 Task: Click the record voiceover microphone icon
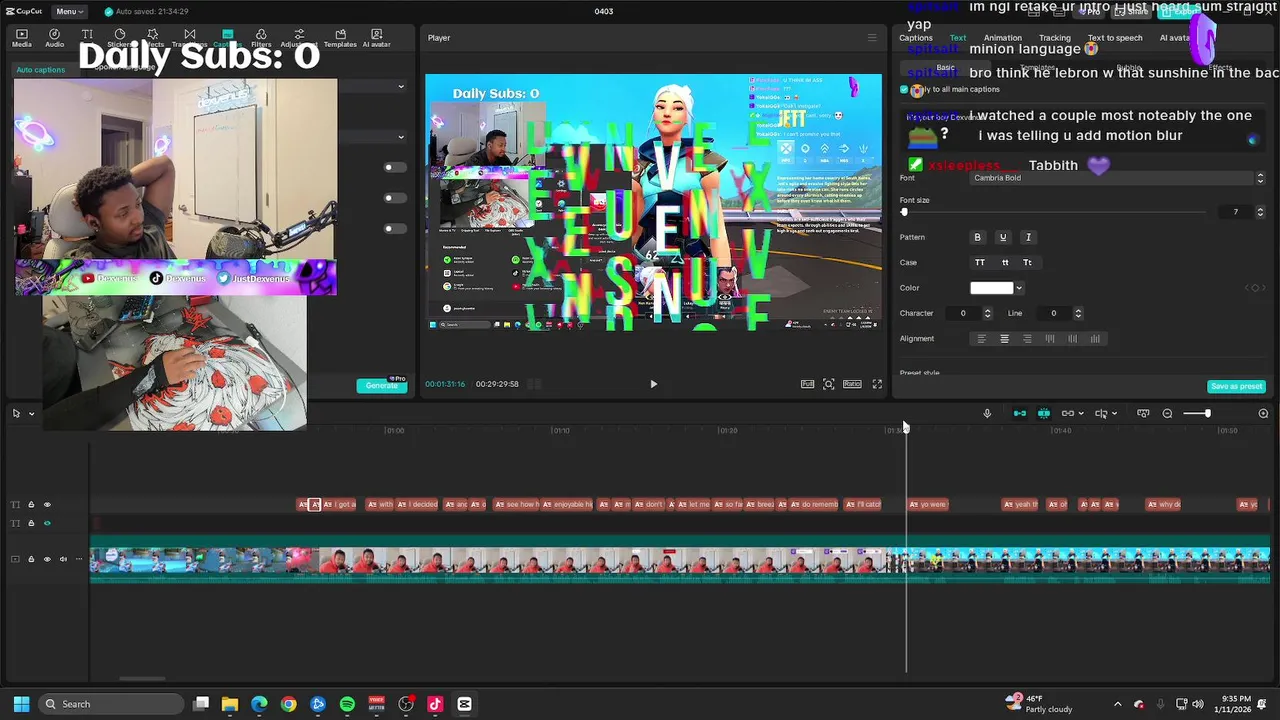pos(987,413)
